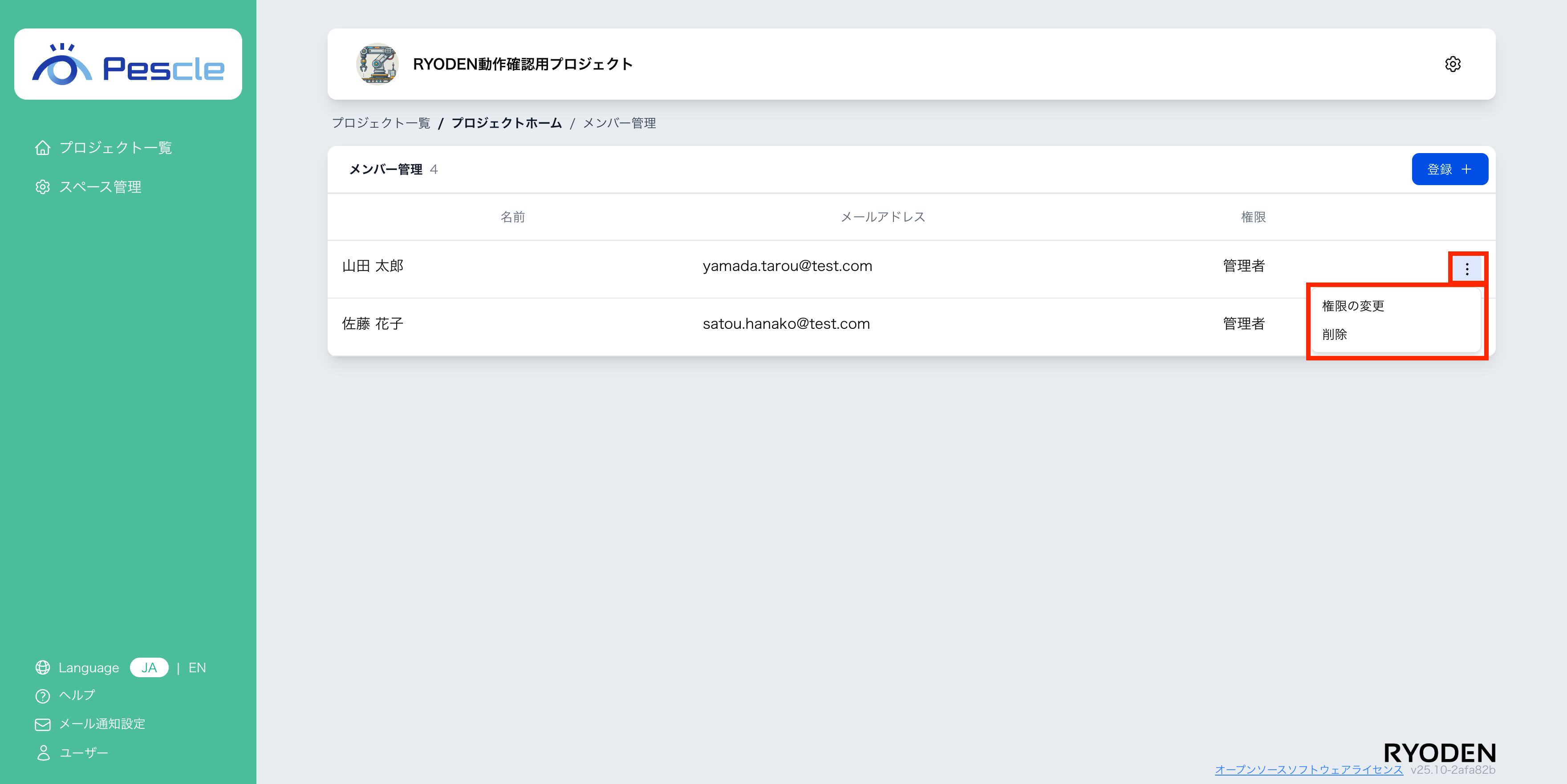
Task: Open ヘルプ via the question mark icon
Action: pyautogui.click(x=43, y=695)
